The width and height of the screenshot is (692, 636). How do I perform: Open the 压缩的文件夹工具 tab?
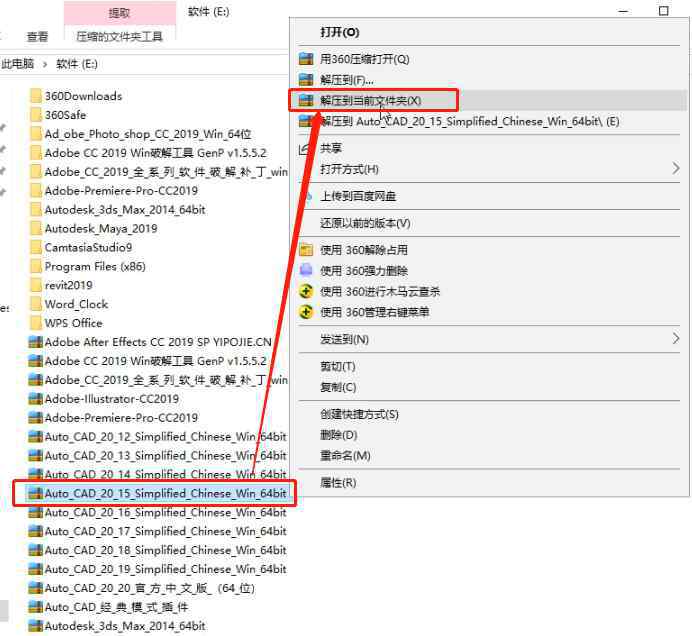(x=120, y=36)
